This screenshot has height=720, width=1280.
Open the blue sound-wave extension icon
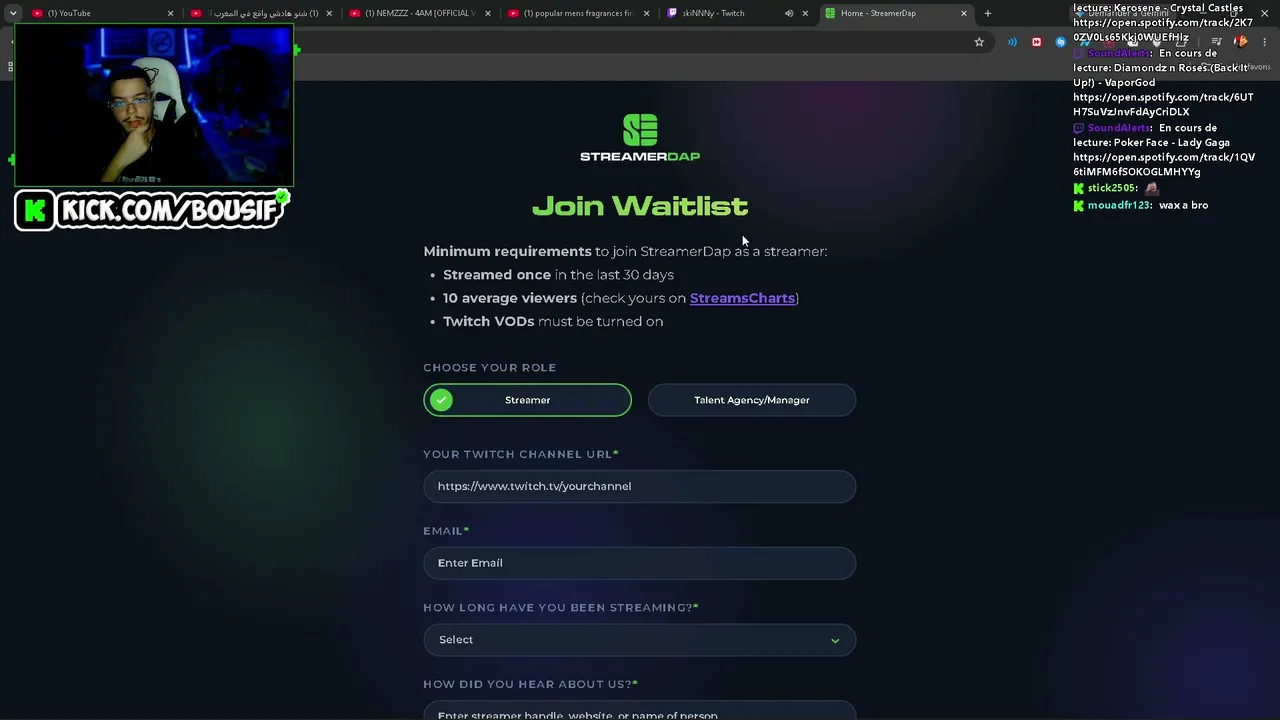[x=1012, y=42]
